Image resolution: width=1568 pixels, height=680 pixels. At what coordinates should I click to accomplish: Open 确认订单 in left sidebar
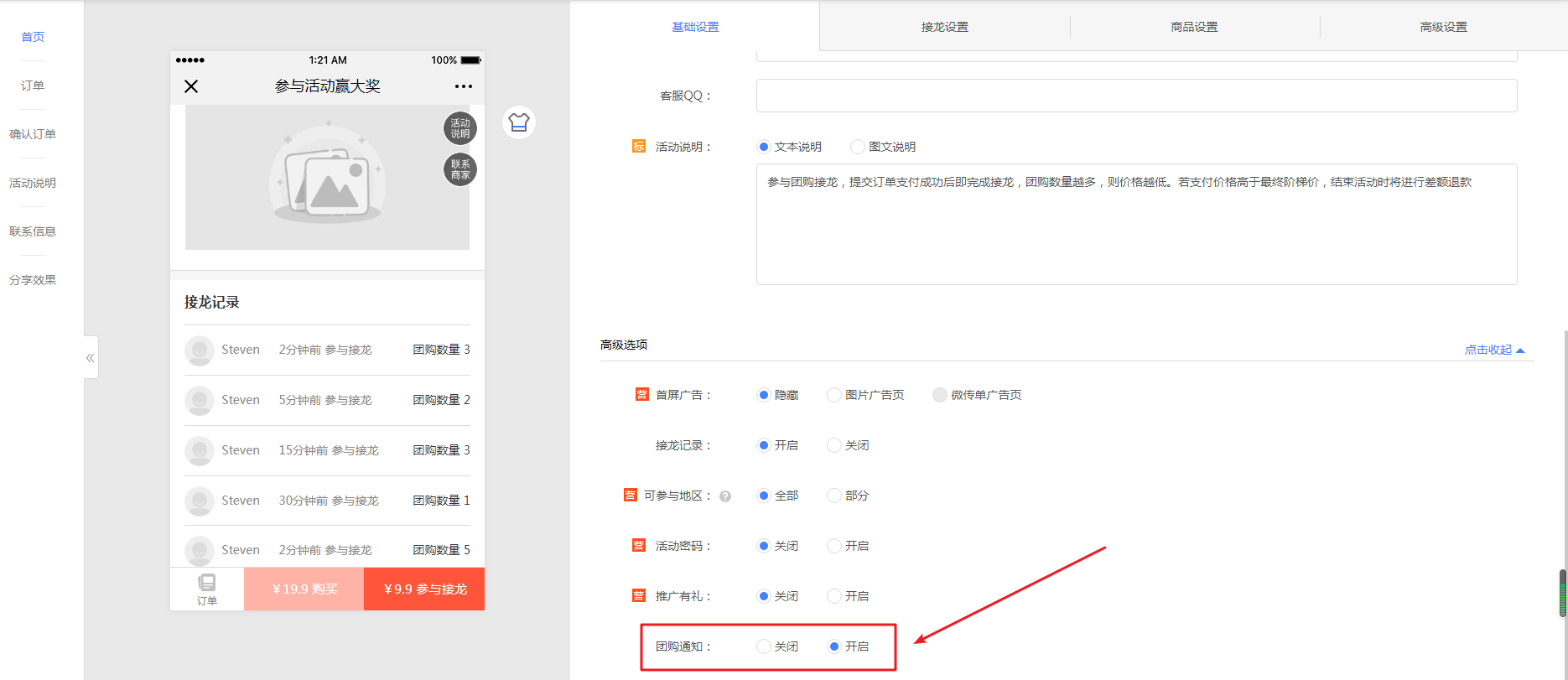pos(33,134)
